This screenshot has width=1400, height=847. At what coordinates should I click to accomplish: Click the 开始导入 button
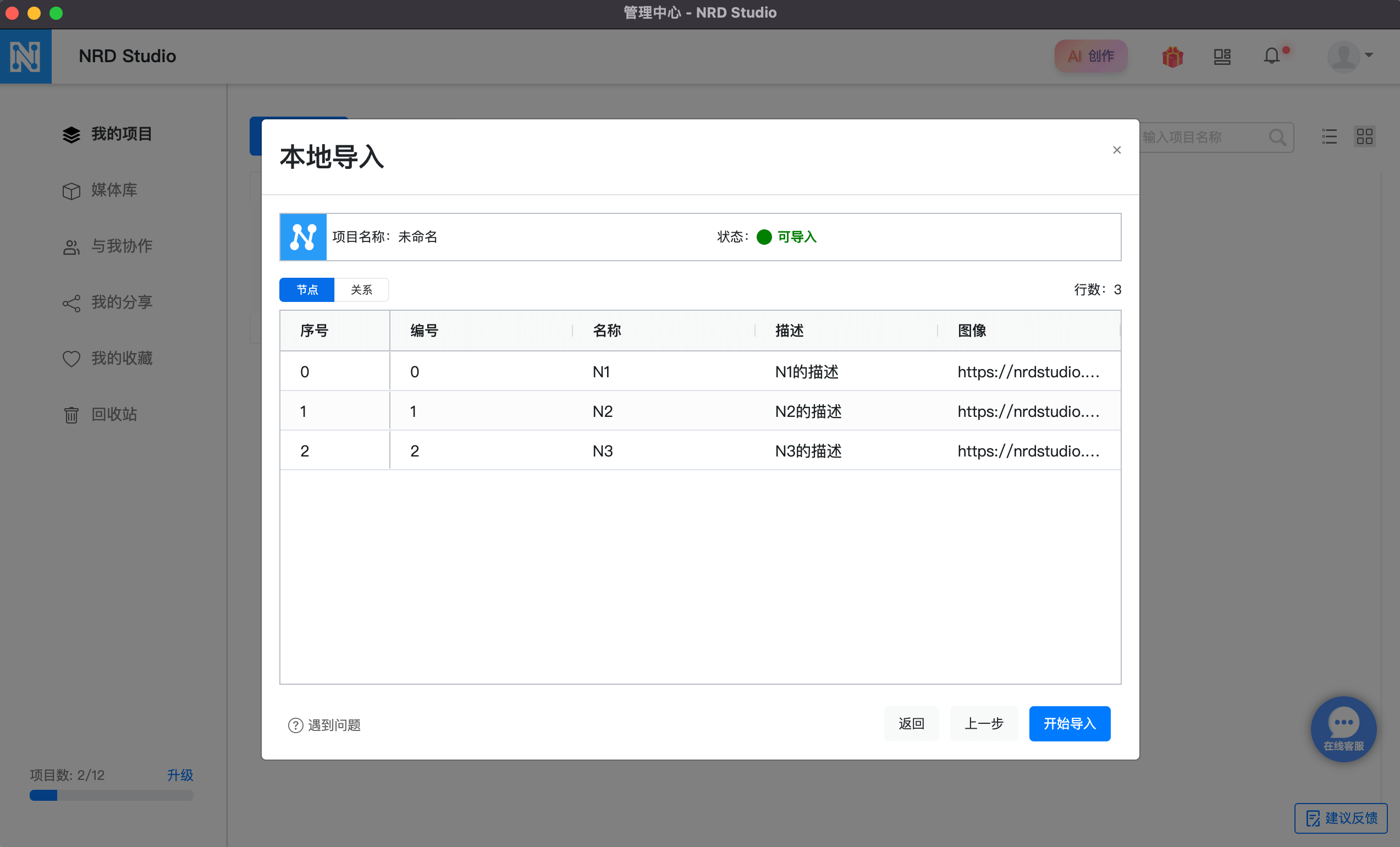[x=1069, y=723]
